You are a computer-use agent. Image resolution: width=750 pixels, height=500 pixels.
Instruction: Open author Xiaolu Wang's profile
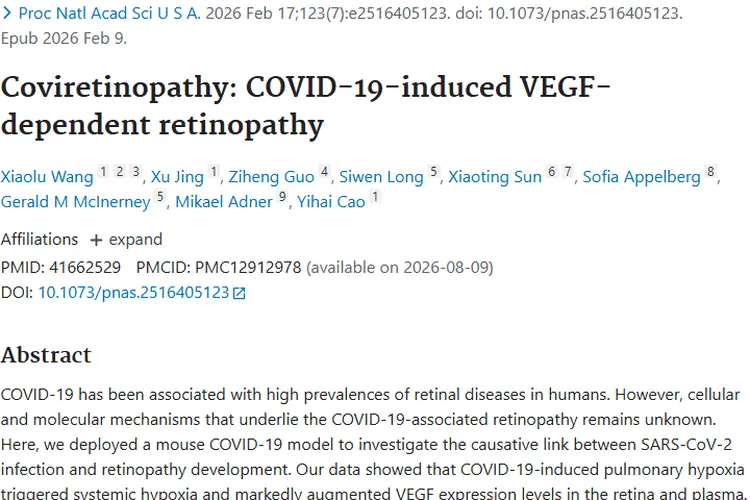coord(48,177)
